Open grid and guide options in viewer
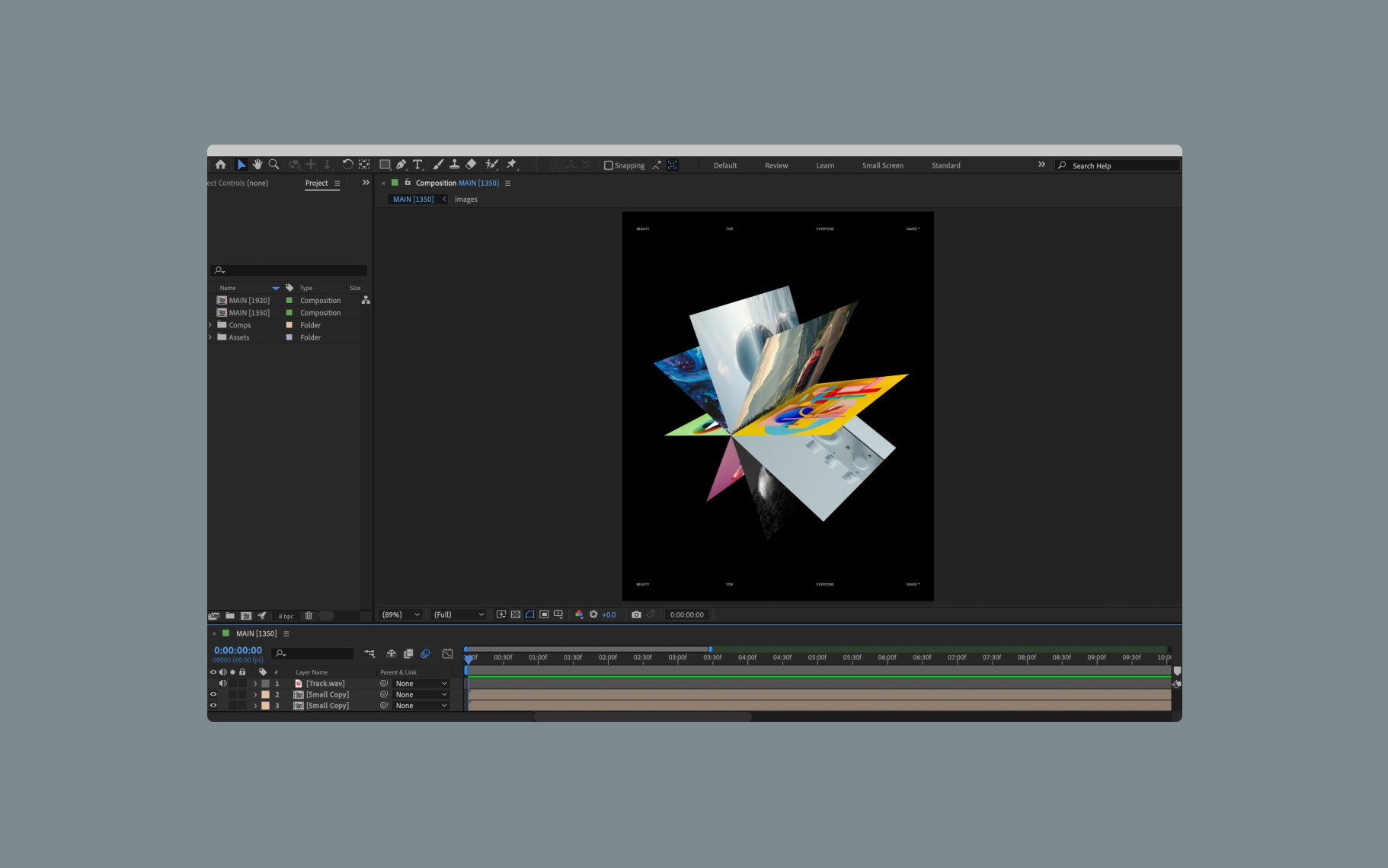 tap(558, 614)
